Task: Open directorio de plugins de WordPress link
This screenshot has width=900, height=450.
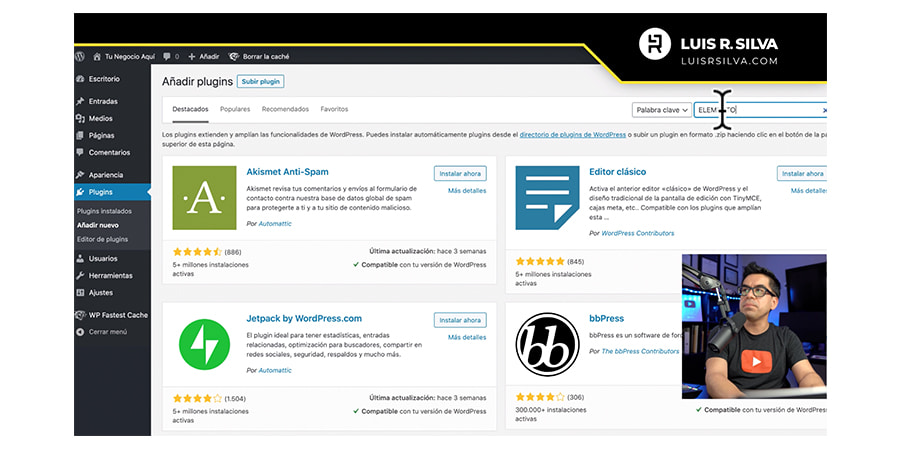Action: (x=573, y=134)
